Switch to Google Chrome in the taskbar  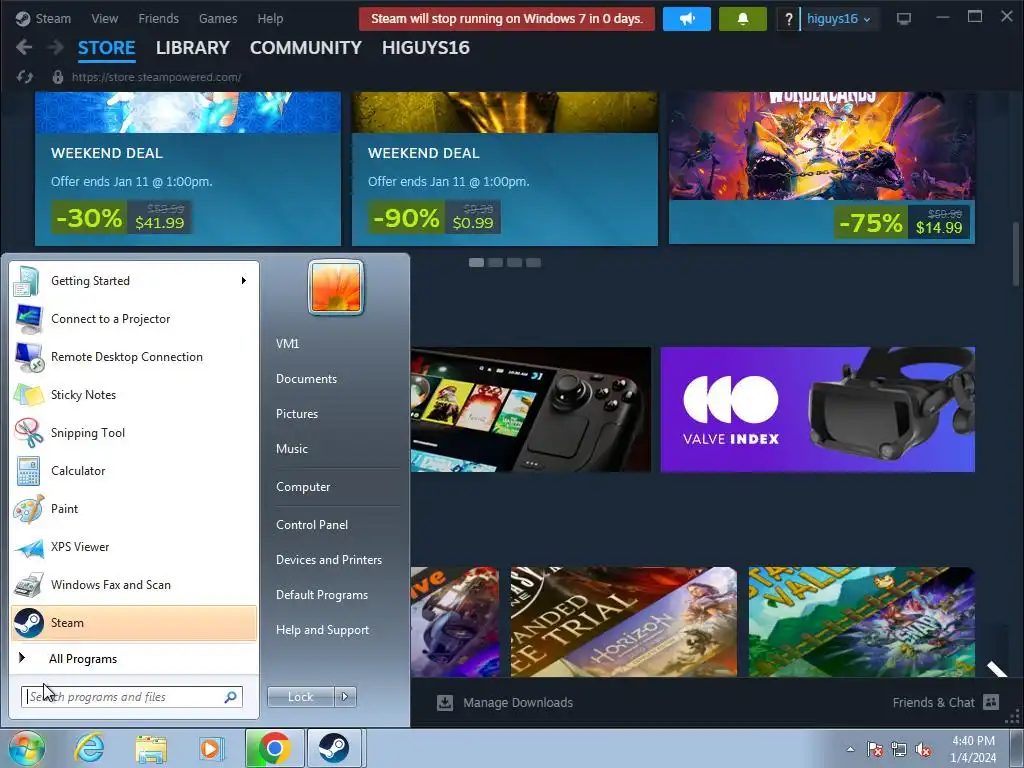tap(274, 748)
